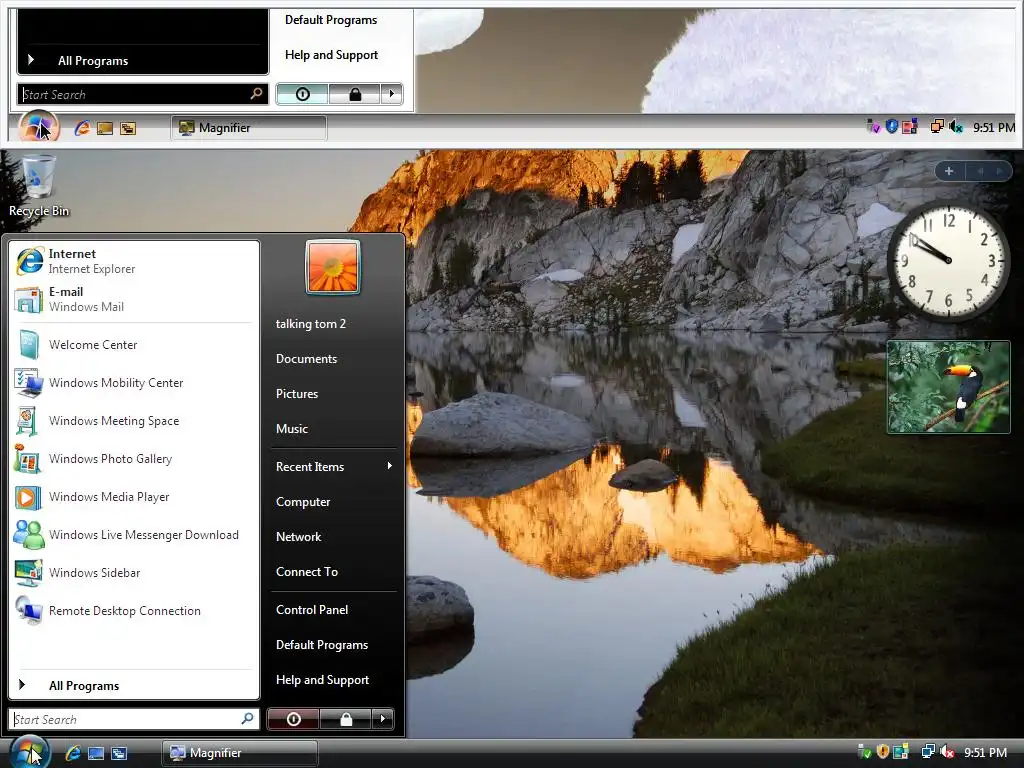The width and height of the screenshot is (1024, 768).
Task: Click the Start orb on the taskbar
Action: pos(29,752)
